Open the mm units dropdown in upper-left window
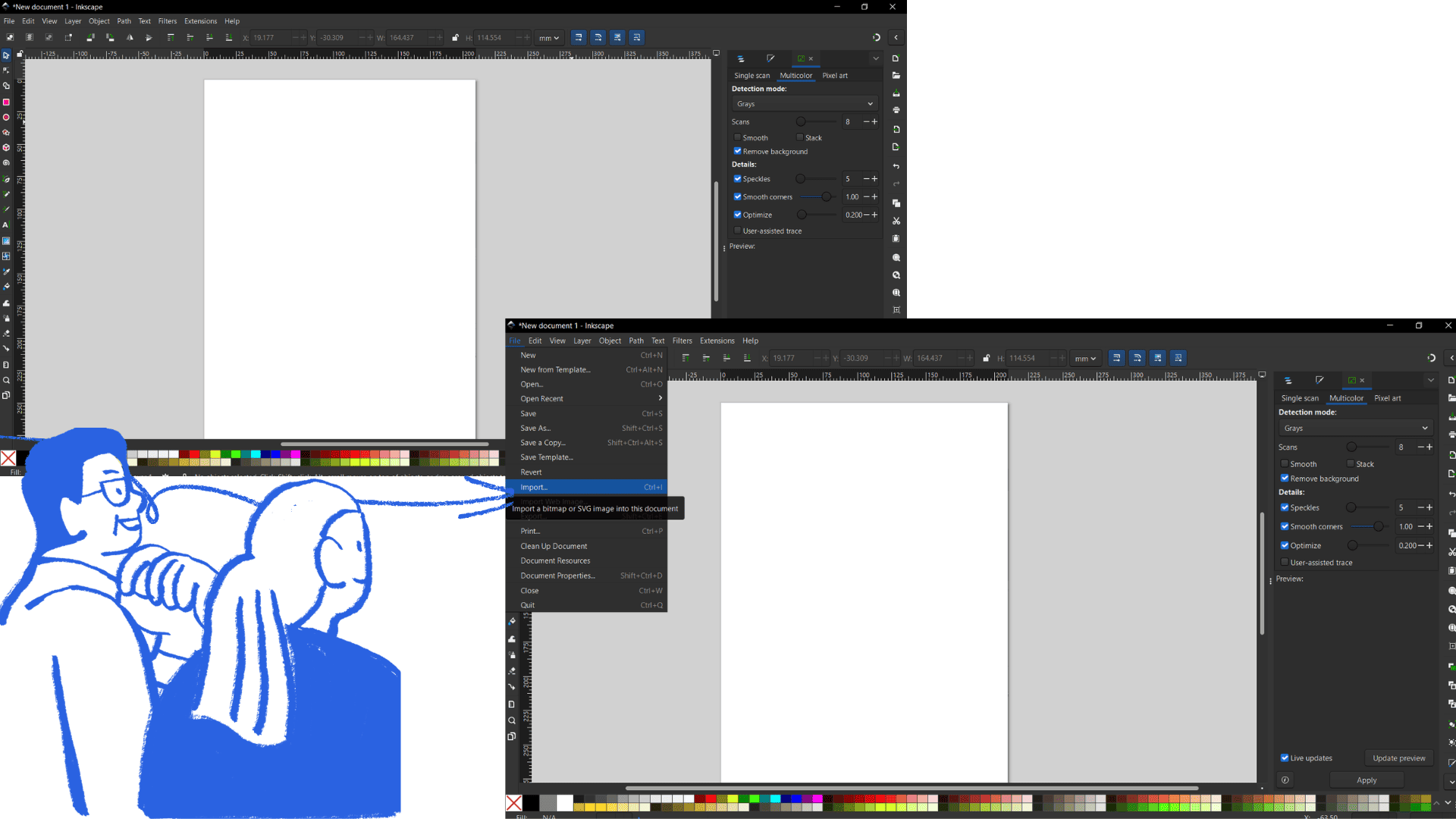 [549, 38]
